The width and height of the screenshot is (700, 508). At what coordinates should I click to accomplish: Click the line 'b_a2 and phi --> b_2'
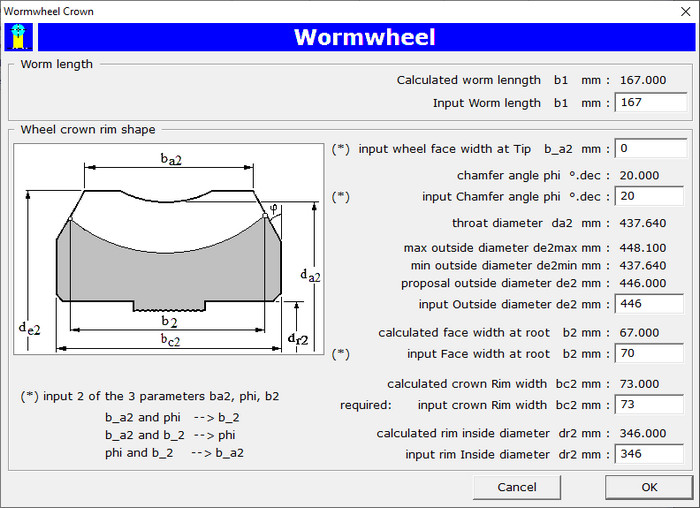(x=172, y=417)
